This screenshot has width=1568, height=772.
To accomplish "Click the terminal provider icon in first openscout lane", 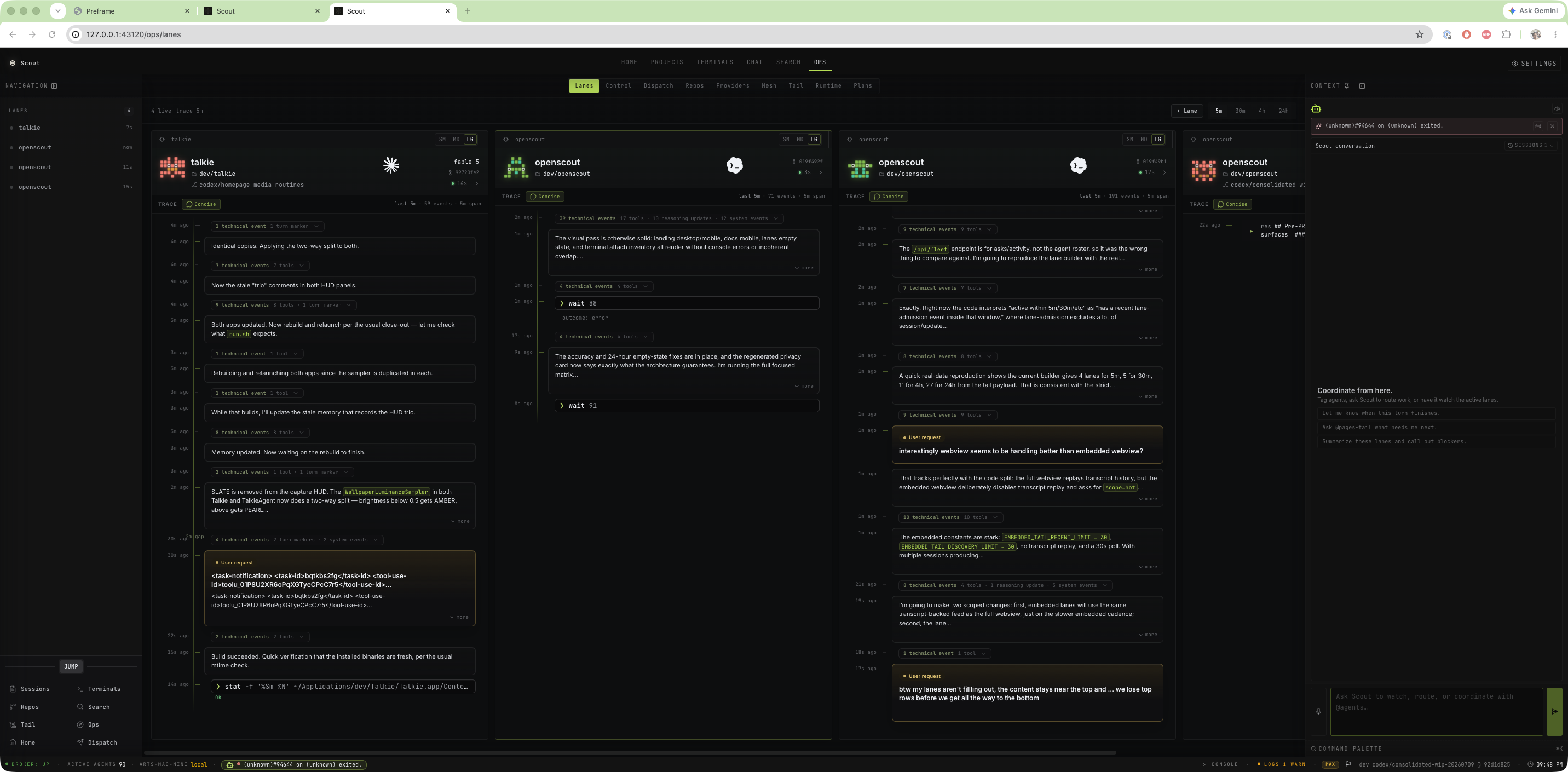I will click(x=735, y=165).
